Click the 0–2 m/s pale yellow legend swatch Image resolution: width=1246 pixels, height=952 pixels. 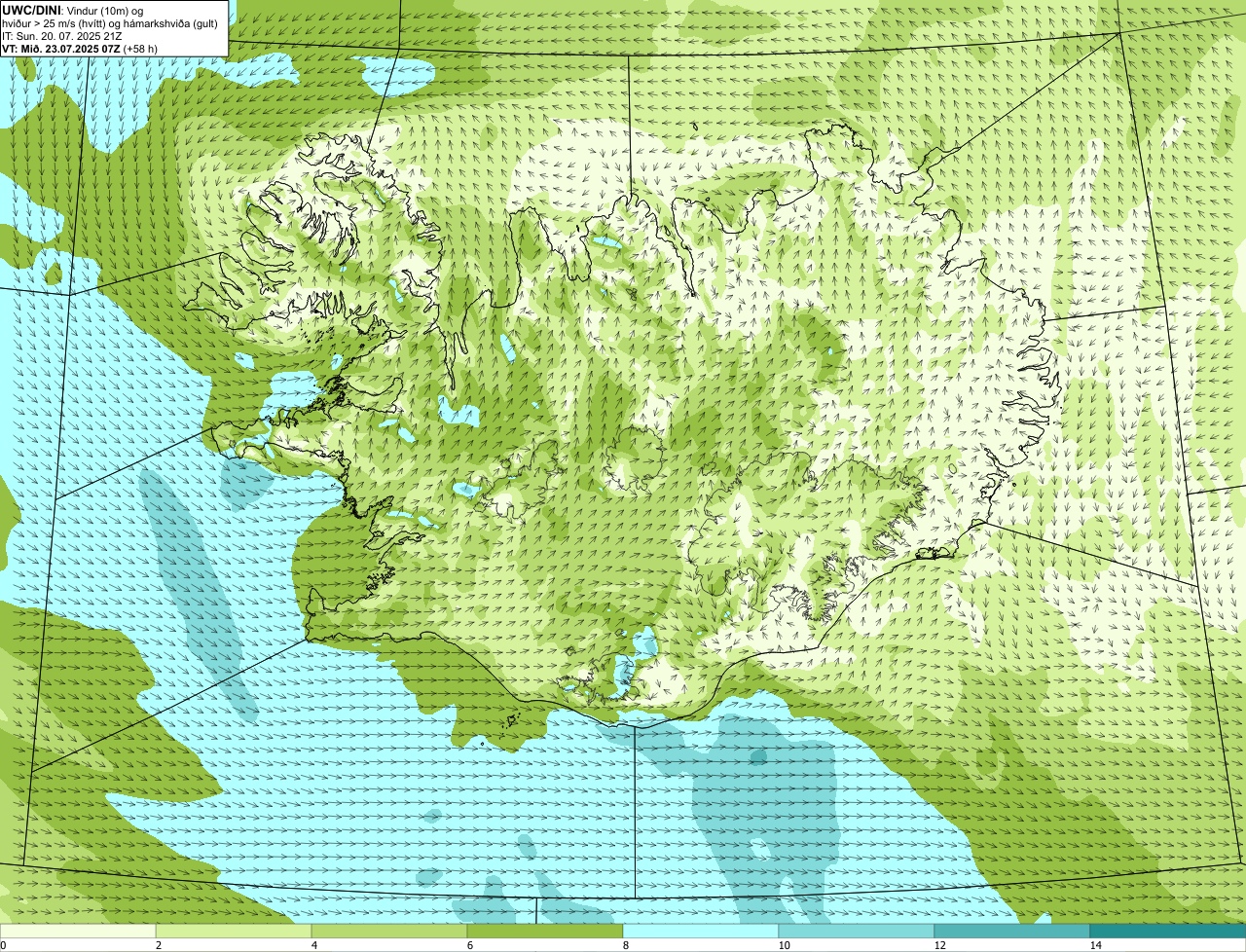(78, 931)
